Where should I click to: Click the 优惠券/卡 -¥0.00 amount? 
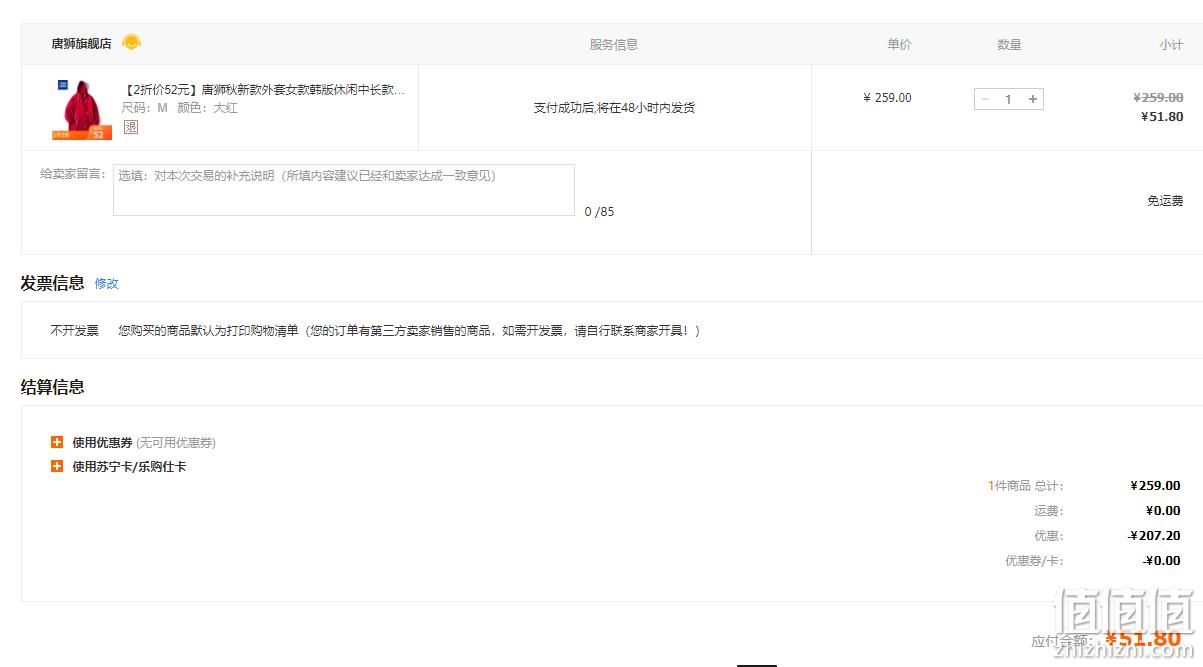(1161, 561)
